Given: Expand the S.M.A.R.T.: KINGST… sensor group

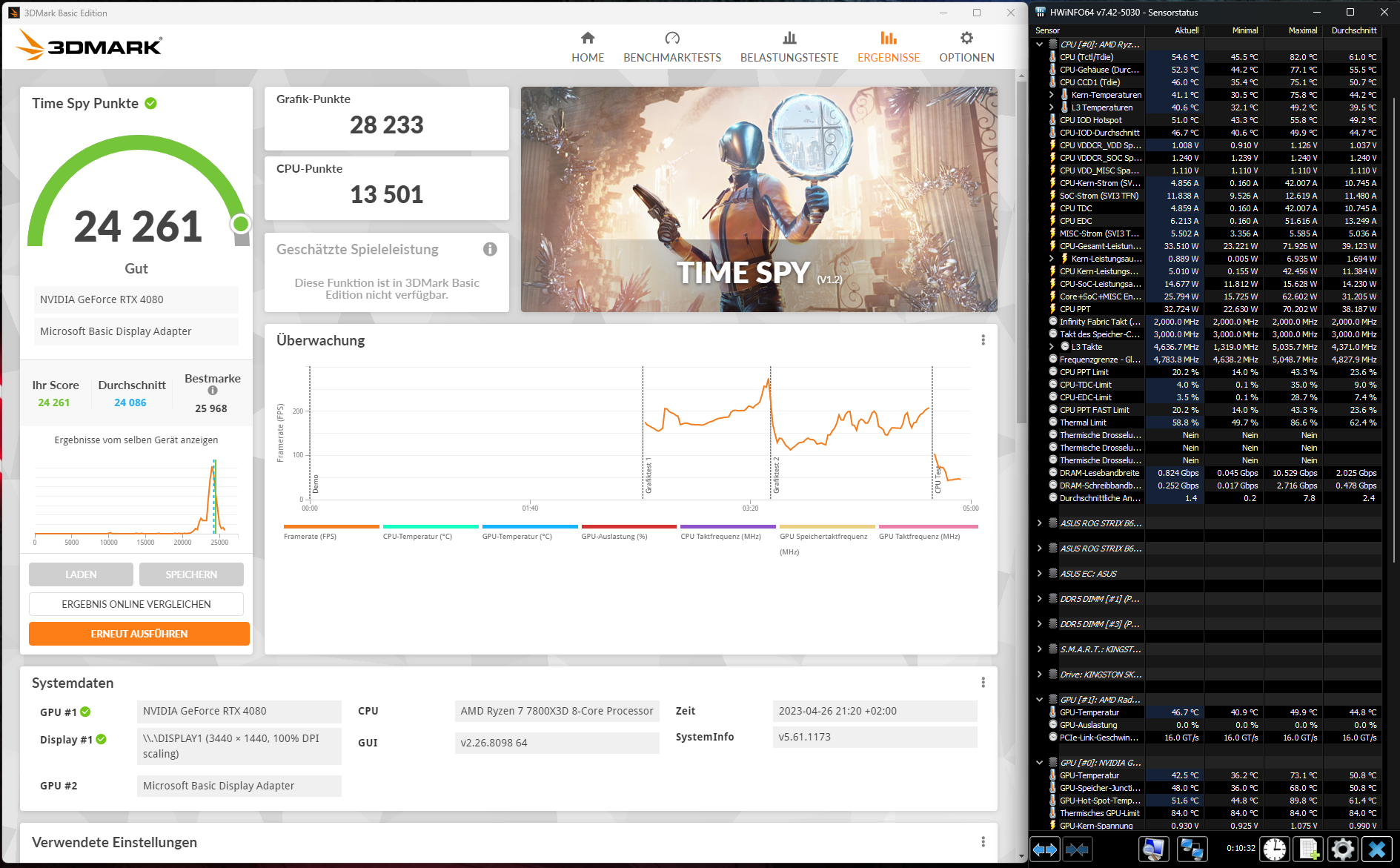Looking at the screenshot, I should click(x=1040, y=649).
